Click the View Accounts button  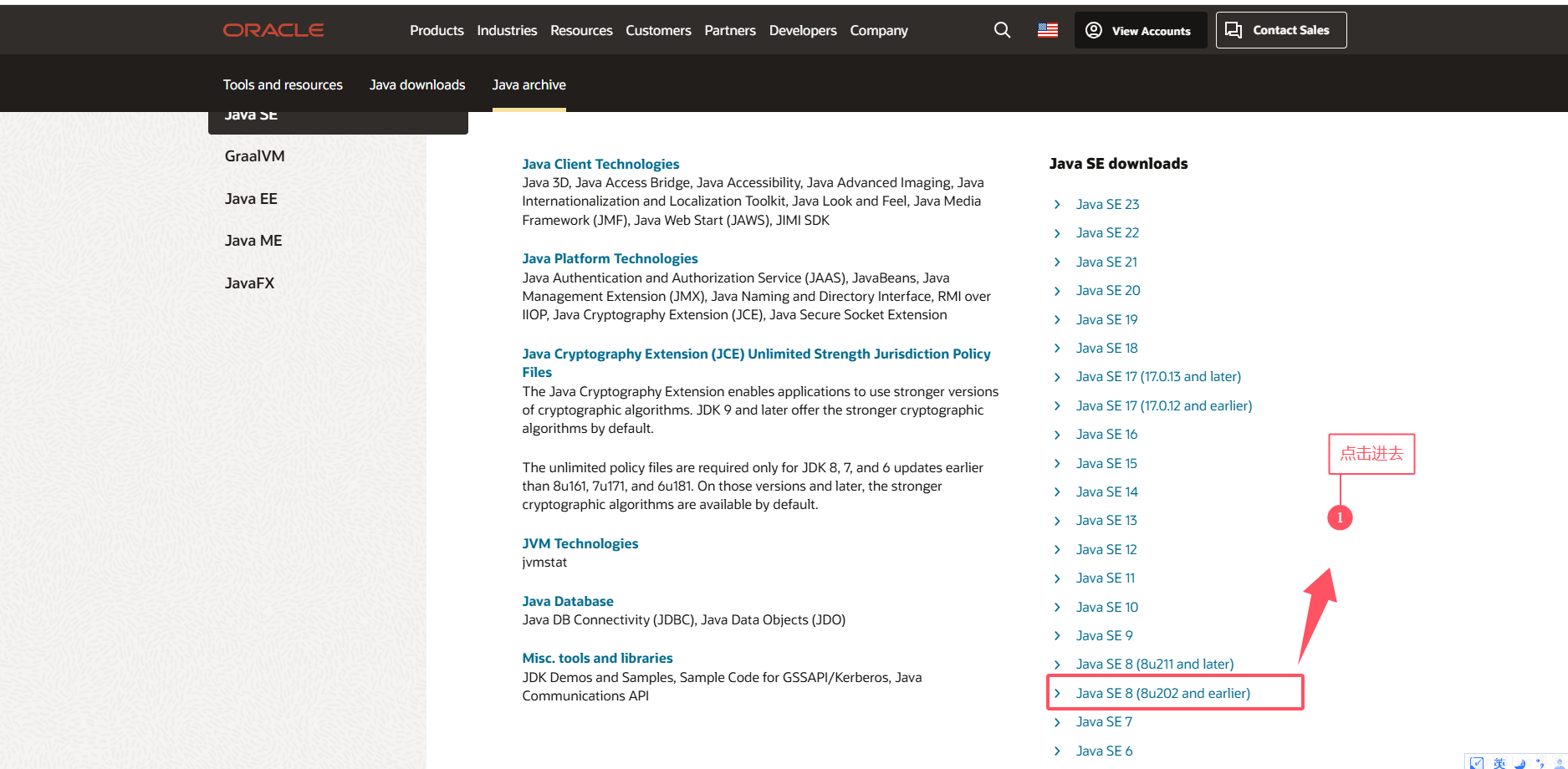click(1140, 30)
